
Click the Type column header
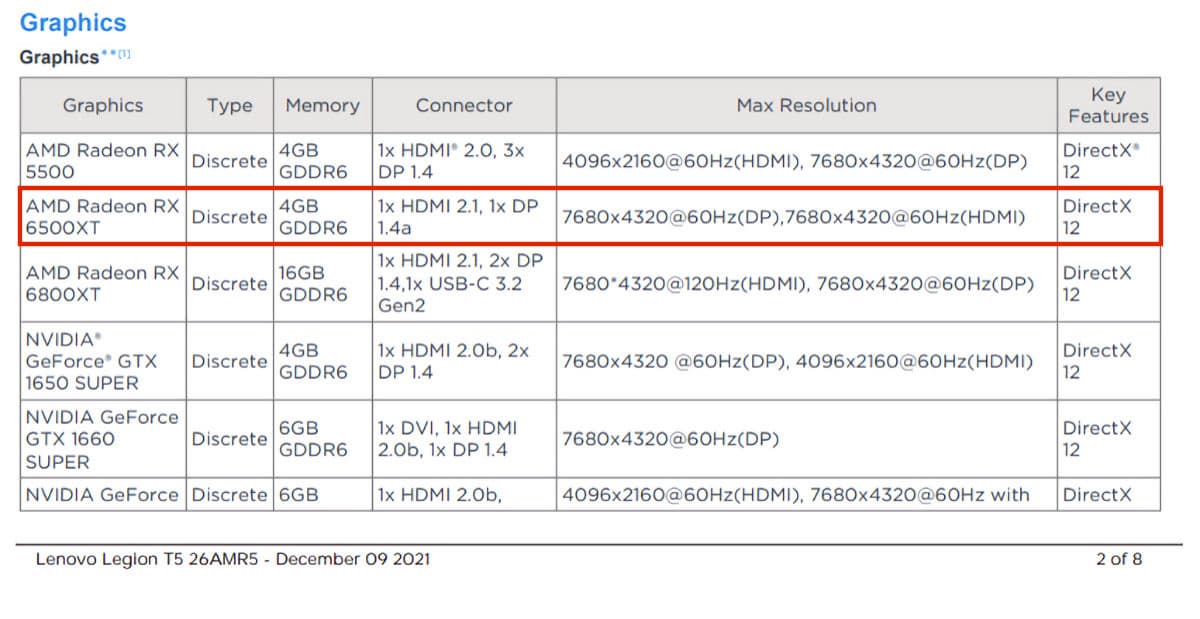[229, 105]
